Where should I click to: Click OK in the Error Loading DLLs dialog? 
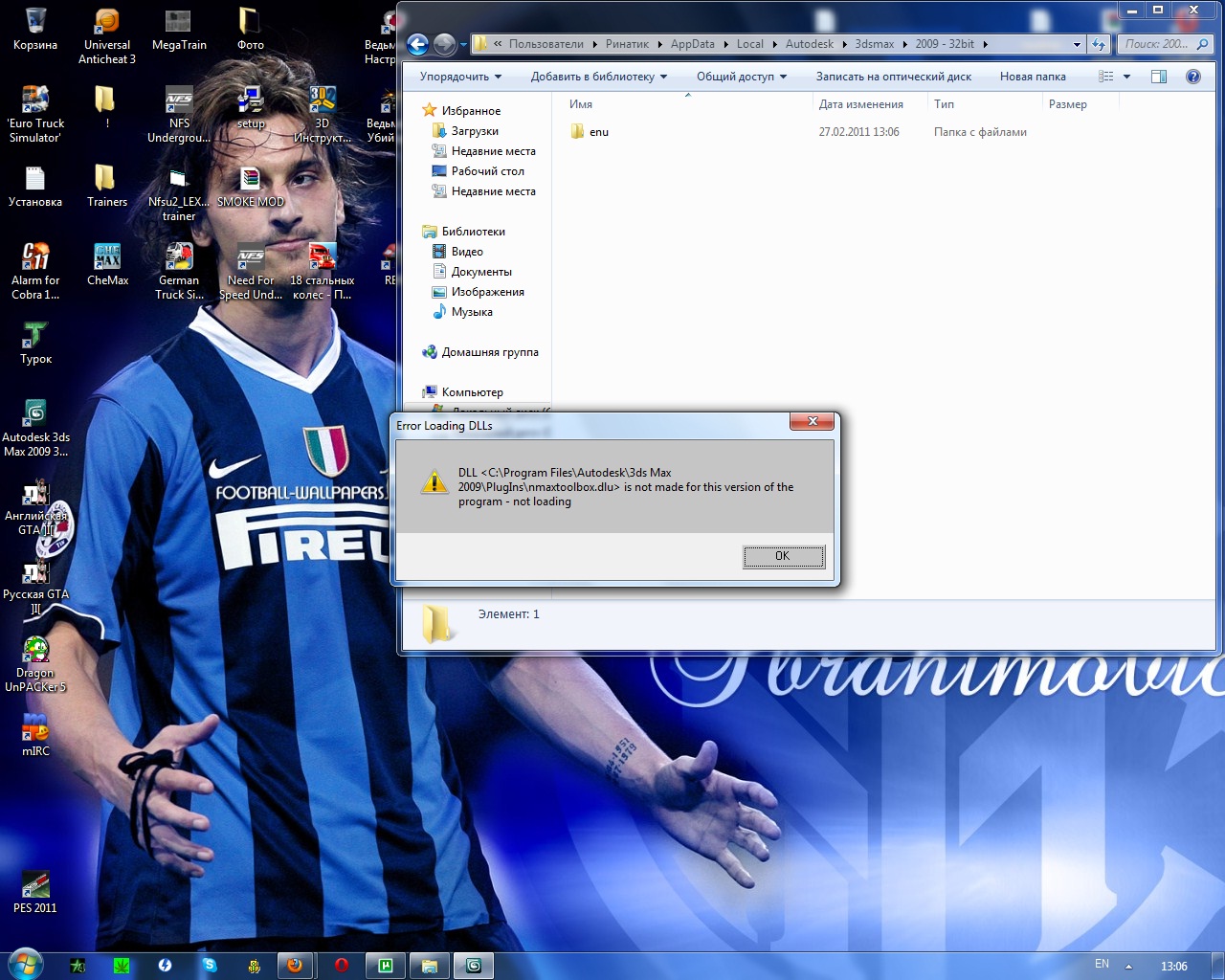[783, 556]
